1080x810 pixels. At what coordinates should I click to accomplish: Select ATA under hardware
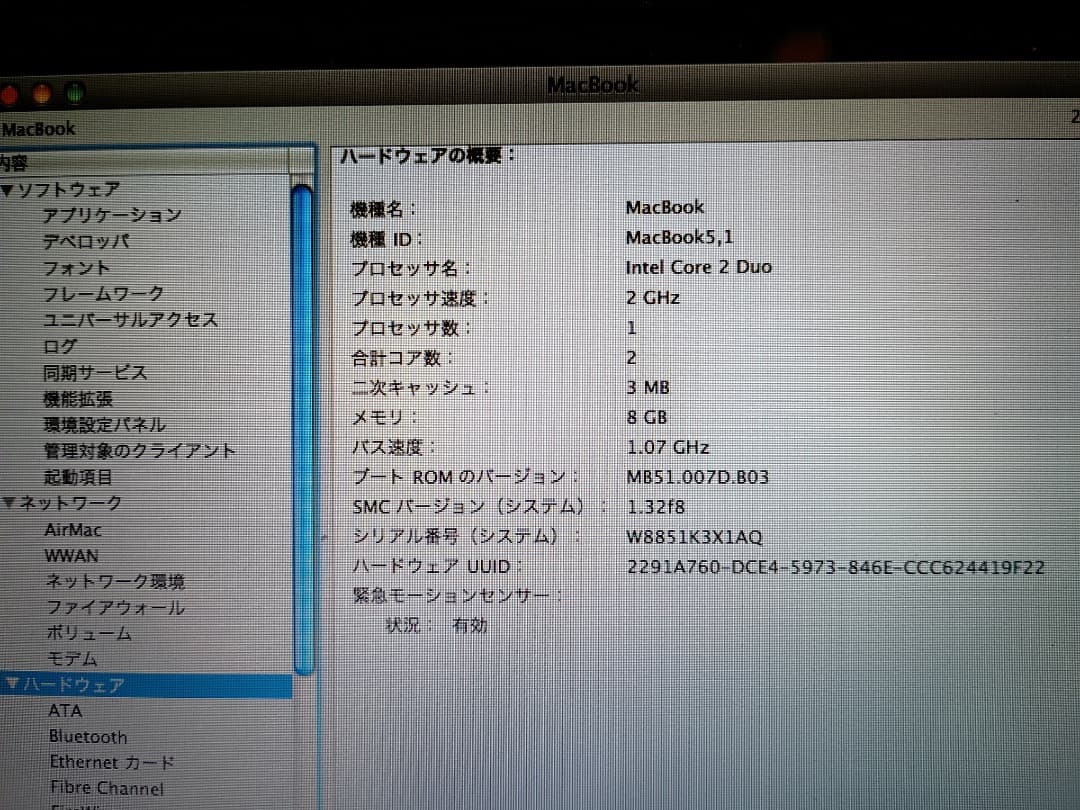click(65, 711)
